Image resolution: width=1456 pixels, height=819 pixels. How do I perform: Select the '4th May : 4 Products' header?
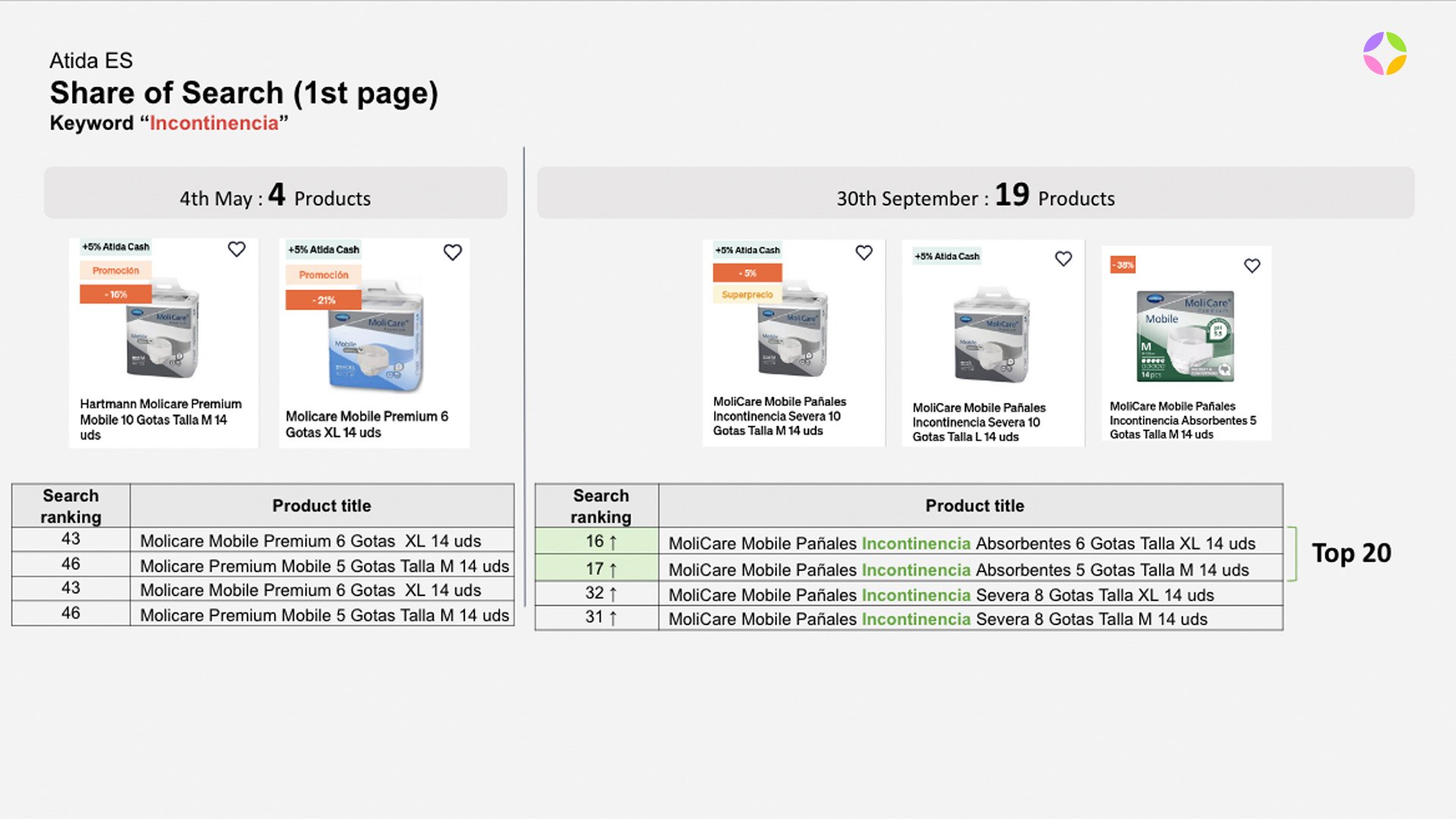tap(275, 194)
